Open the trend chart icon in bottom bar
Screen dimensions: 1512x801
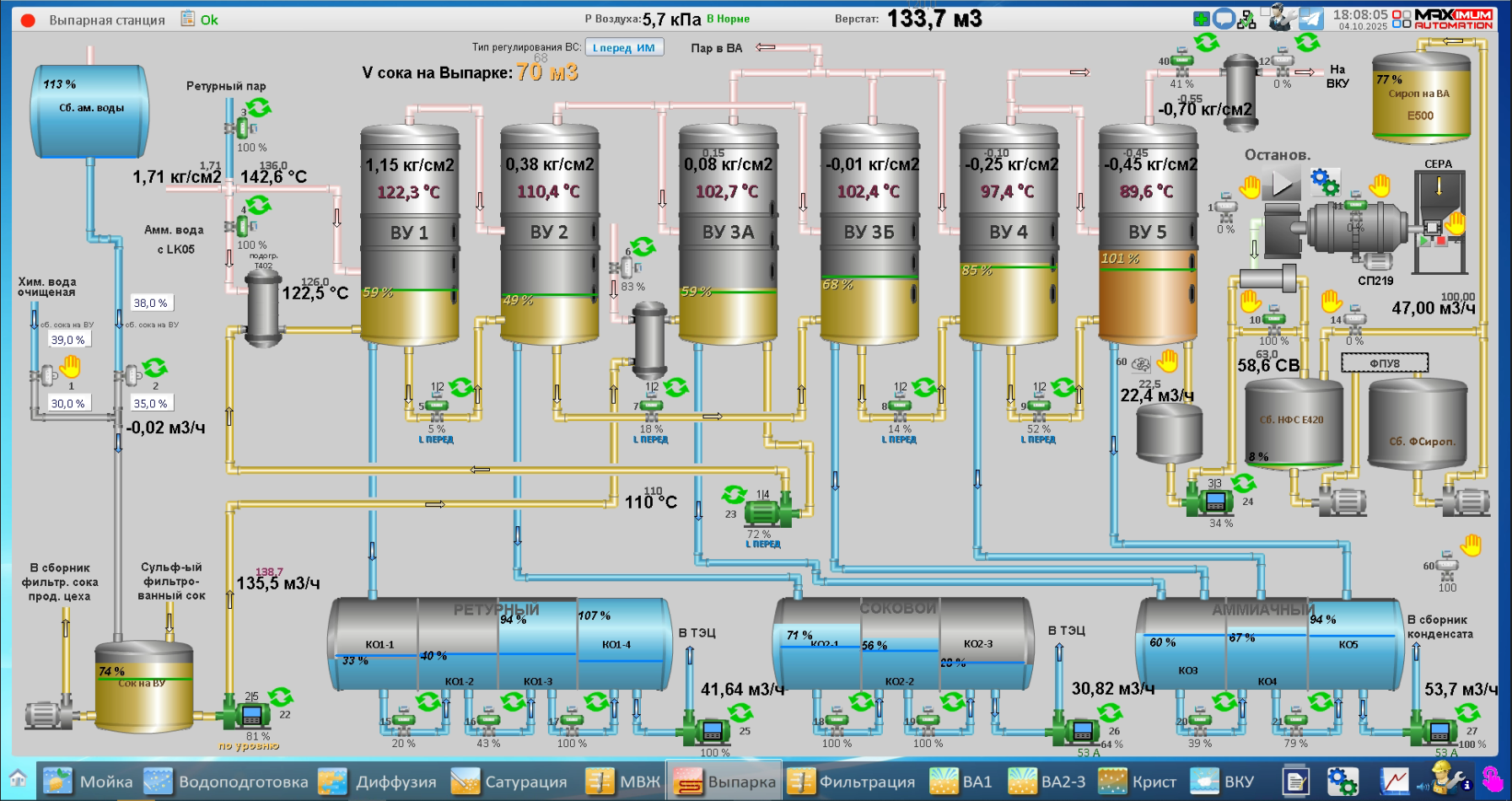click(x=1394, y=781)
